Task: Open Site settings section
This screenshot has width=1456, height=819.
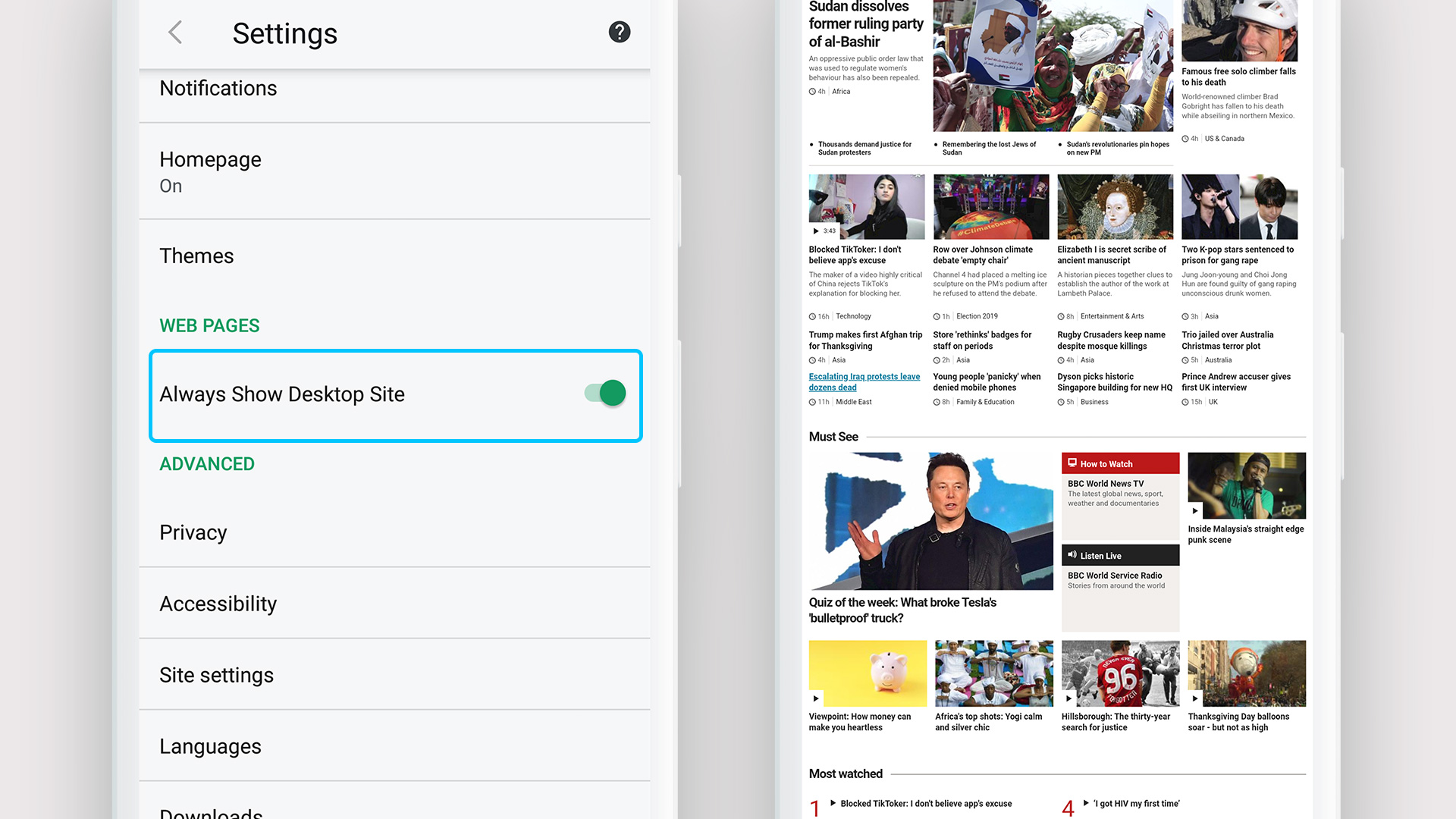Action: click(x=218, y=675)
